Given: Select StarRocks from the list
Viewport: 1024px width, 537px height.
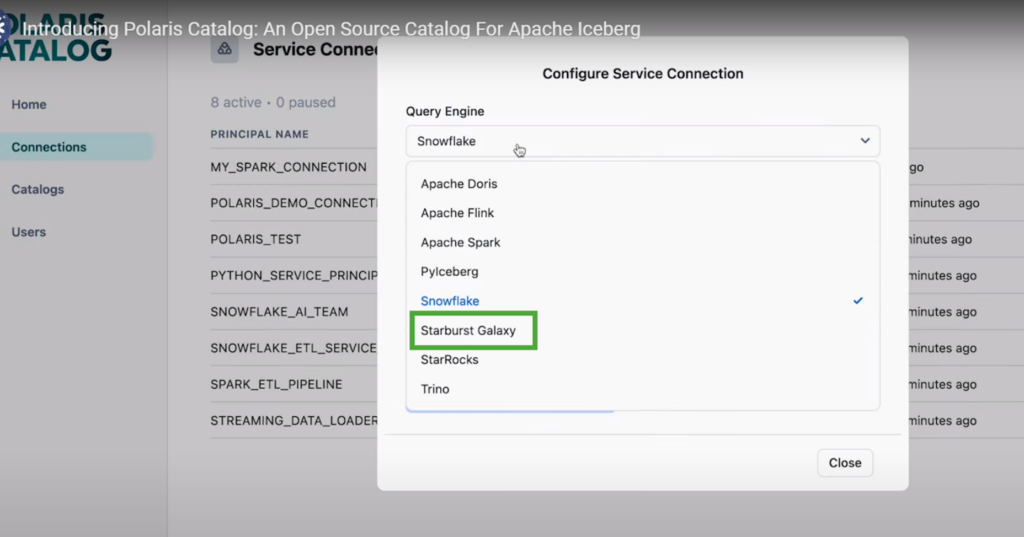Looking at the screenshot, I should tap(449, 359).
